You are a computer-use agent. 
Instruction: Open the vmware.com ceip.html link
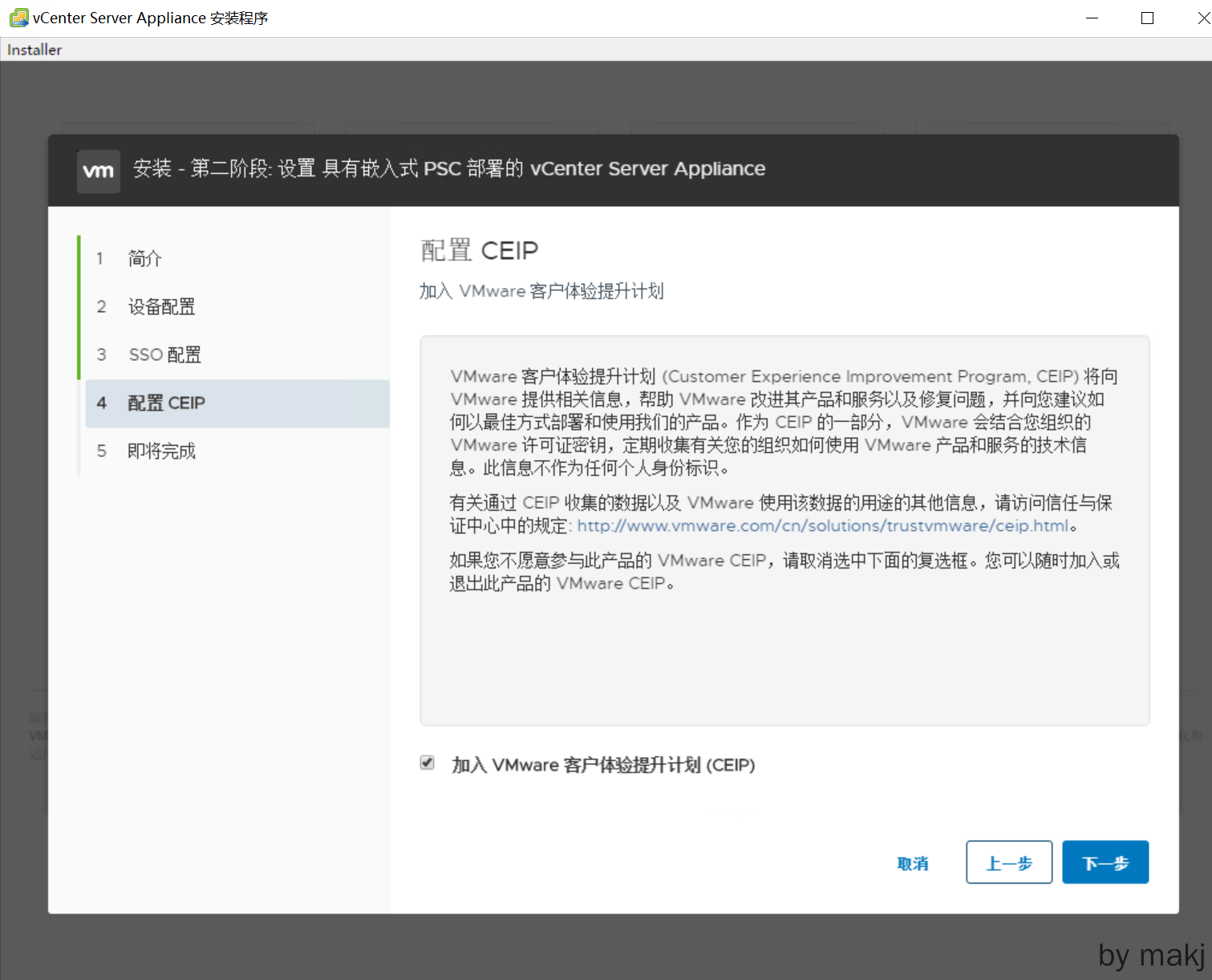(823, 526)
